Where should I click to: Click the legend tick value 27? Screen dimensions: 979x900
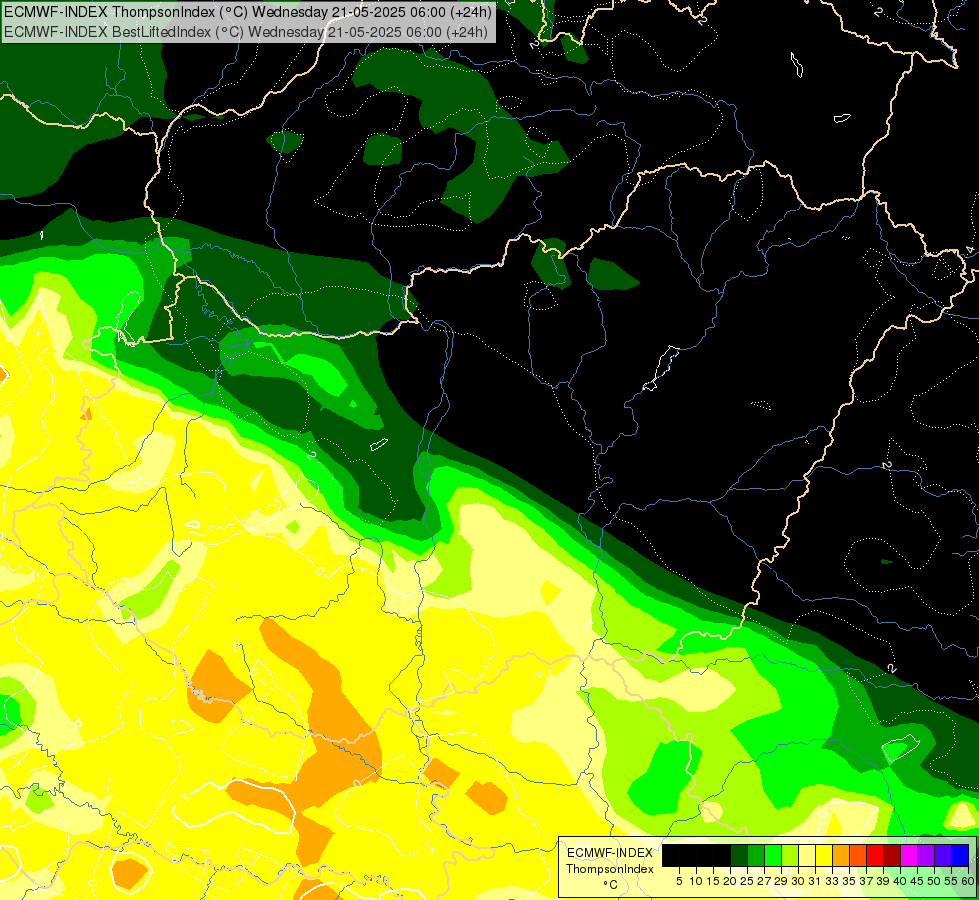(x=764, y=881)
